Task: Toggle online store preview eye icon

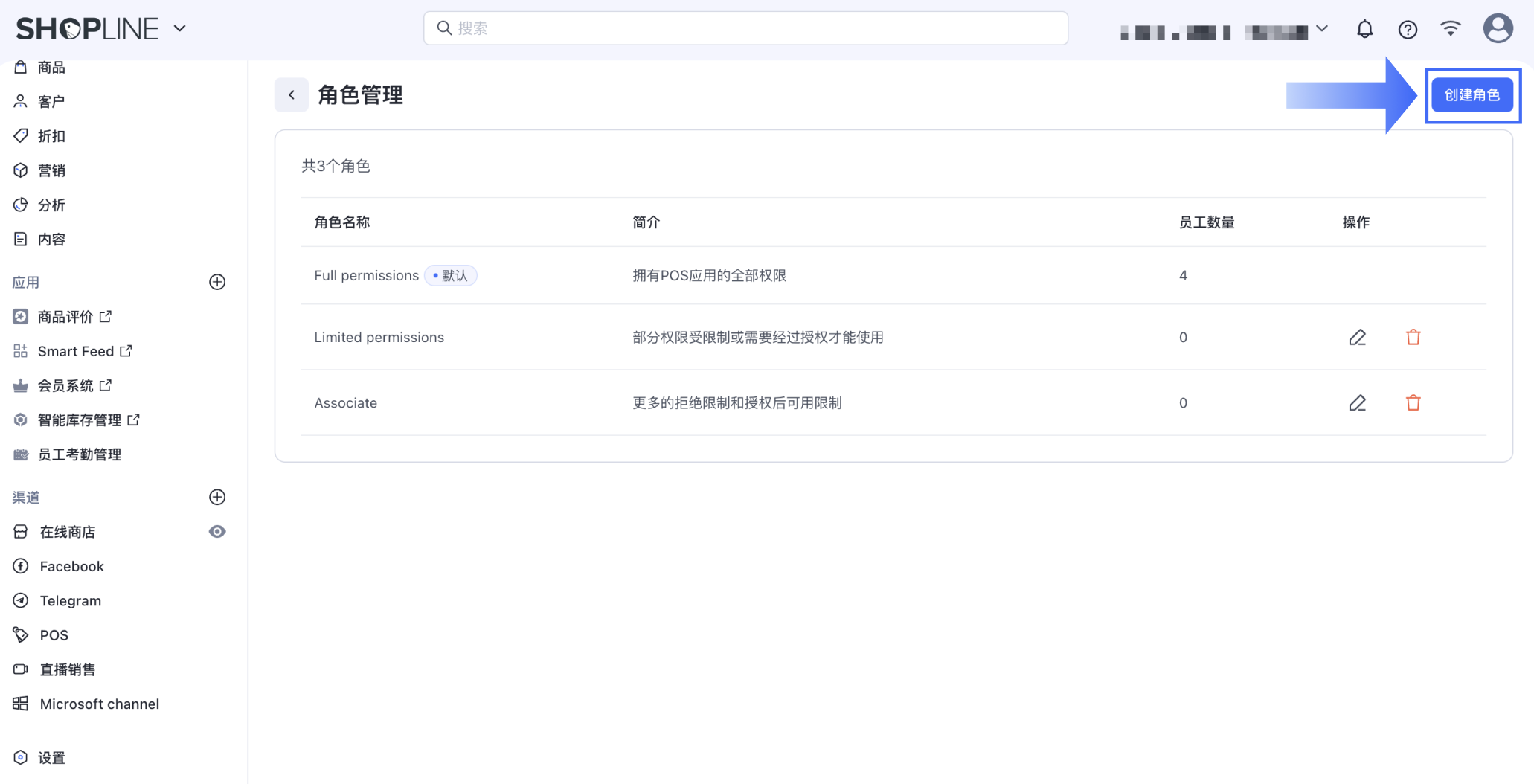Action: [x=217, y=532]
